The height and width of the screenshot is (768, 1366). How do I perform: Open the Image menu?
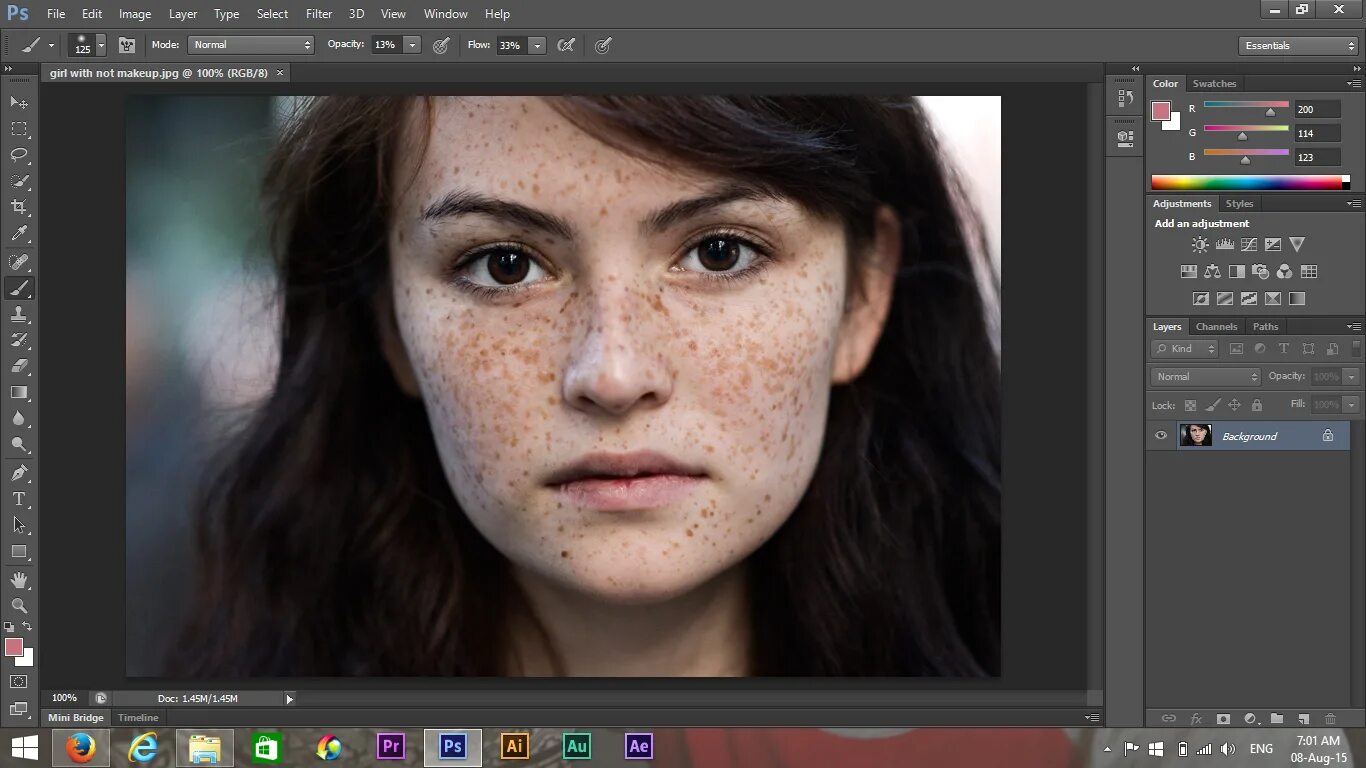click(135, 14)
